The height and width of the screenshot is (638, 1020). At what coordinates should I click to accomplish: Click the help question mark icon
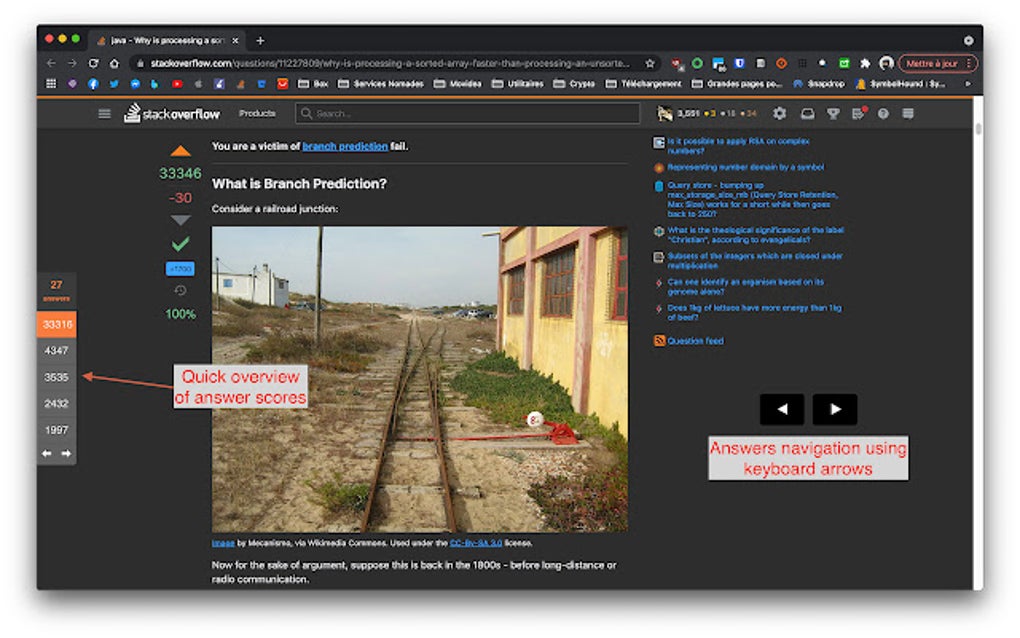click(882, 114)
